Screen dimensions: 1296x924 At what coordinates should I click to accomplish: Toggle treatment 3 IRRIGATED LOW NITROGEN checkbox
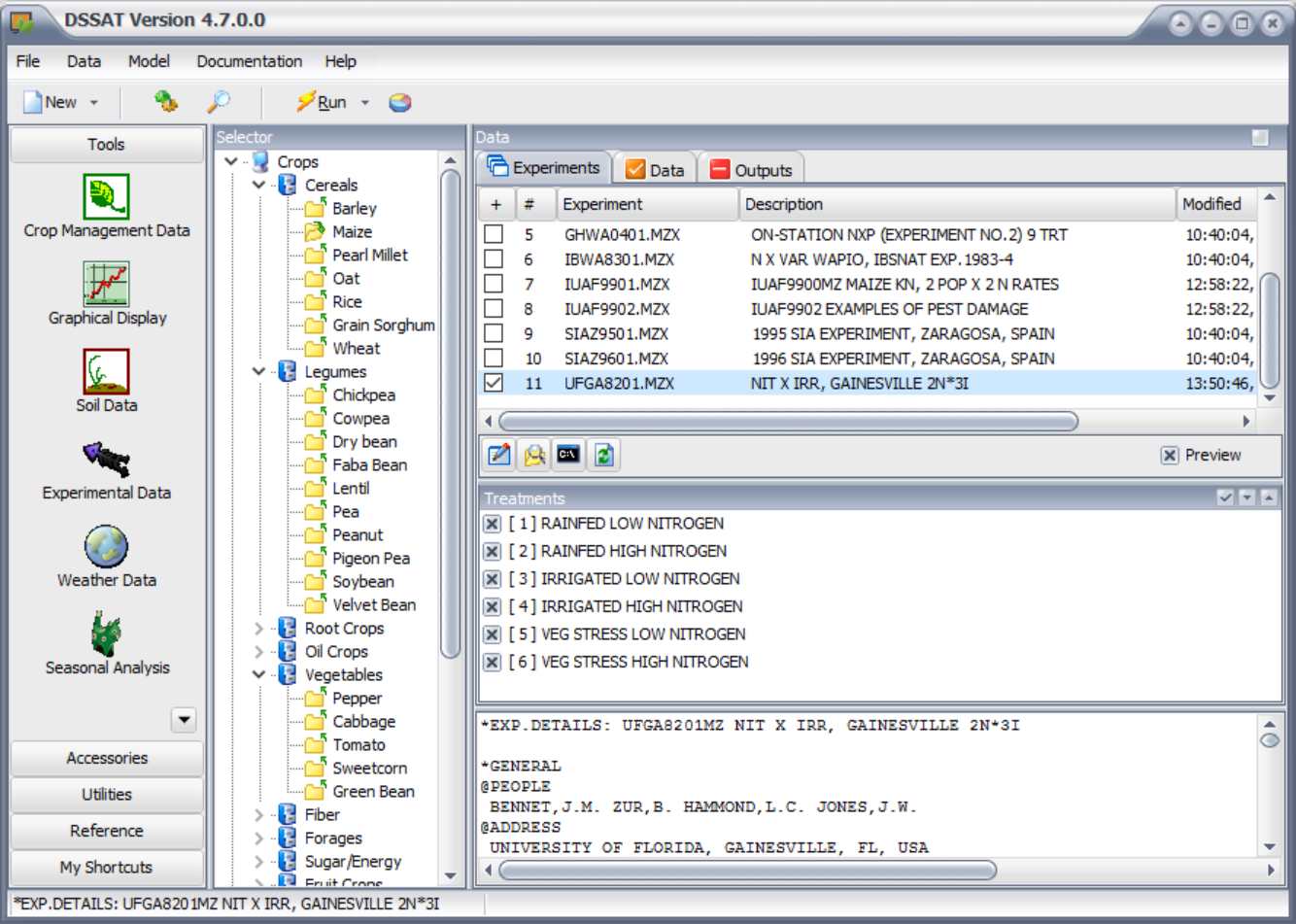(493, 579)
